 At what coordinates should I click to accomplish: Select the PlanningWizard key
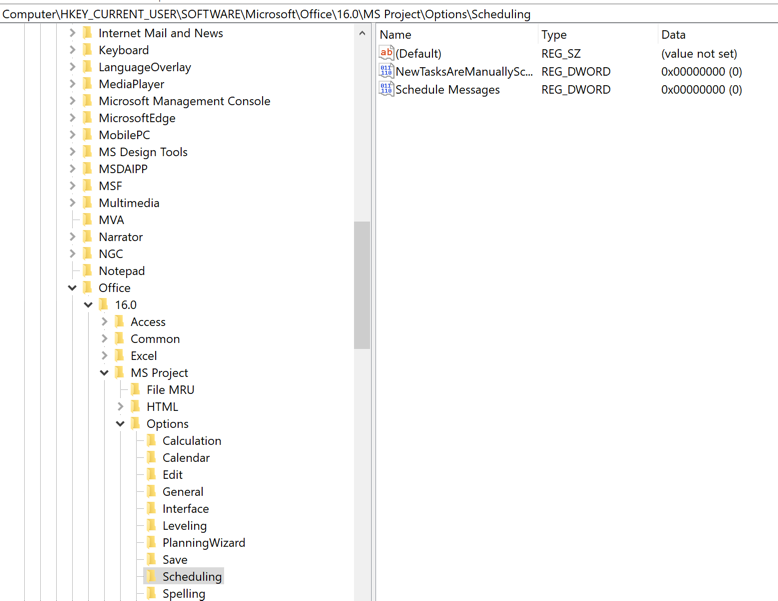[x=204, y=542]
